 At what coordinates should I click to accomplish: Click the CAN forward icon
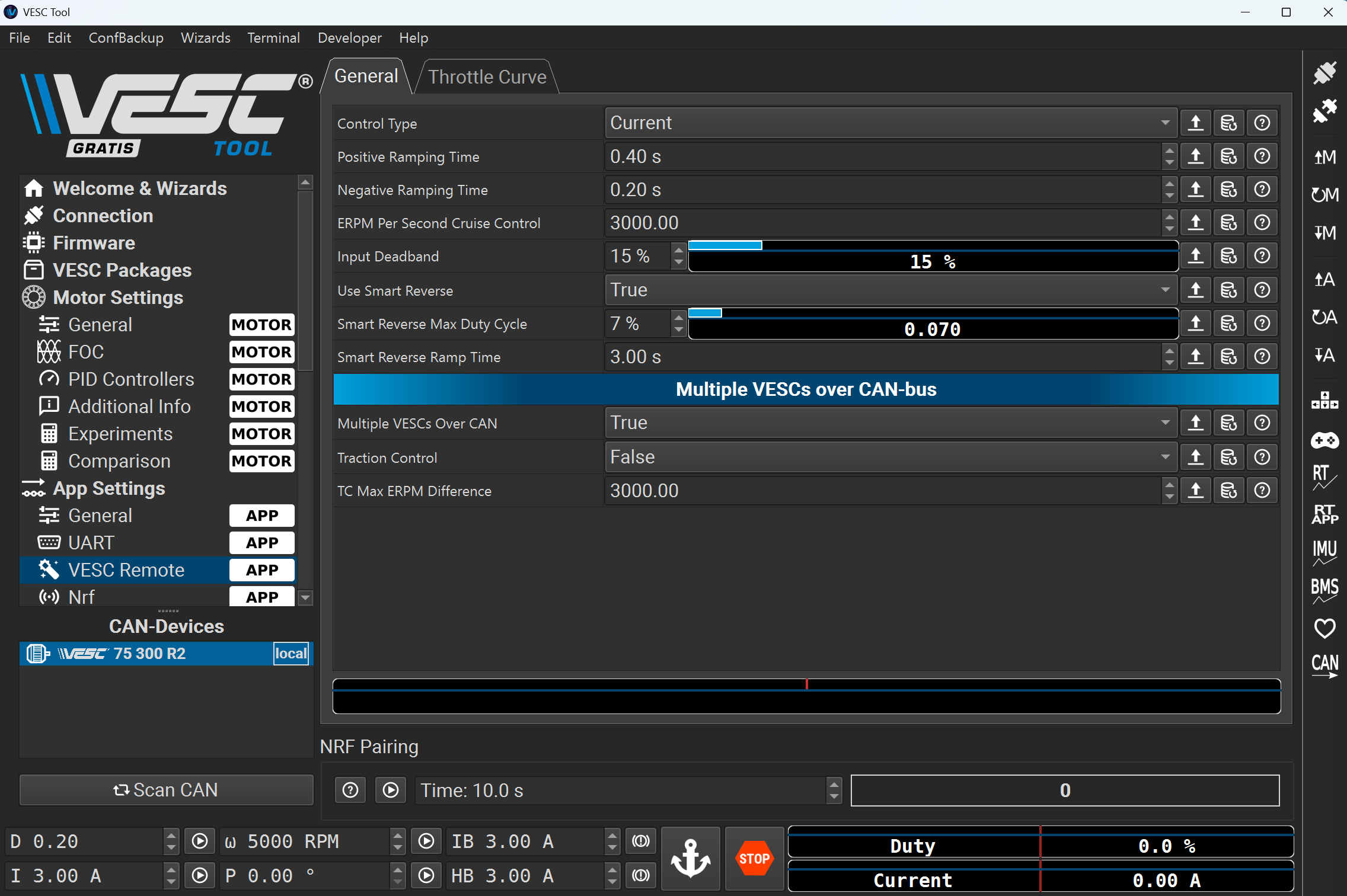(x=1324, y=665)
